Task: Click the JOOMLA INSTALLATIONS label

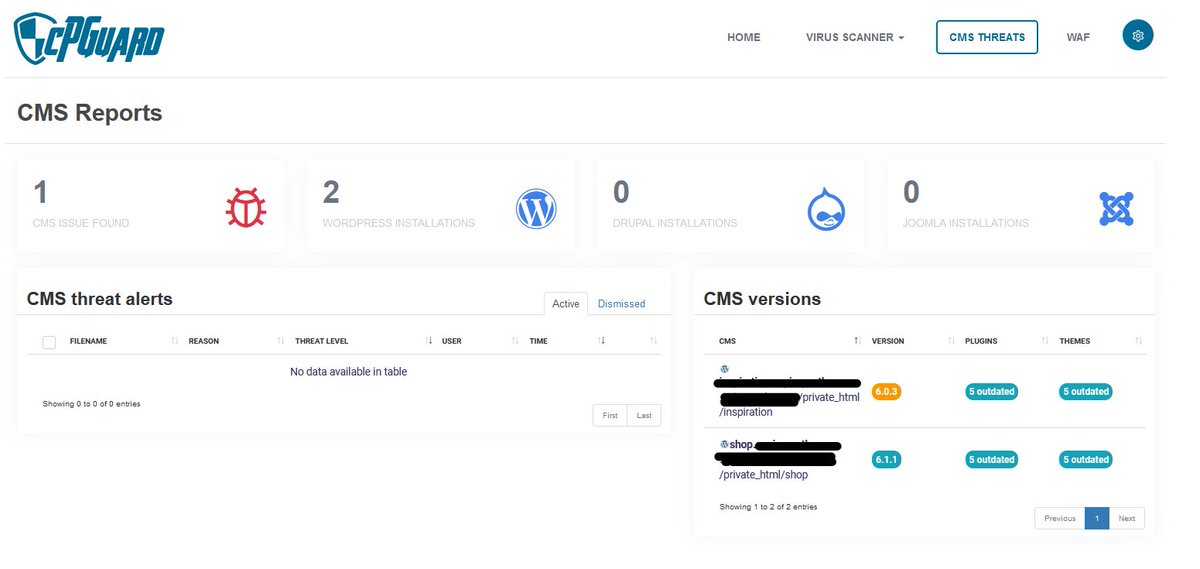Action: pyautogui.click(x=966, y=223)
